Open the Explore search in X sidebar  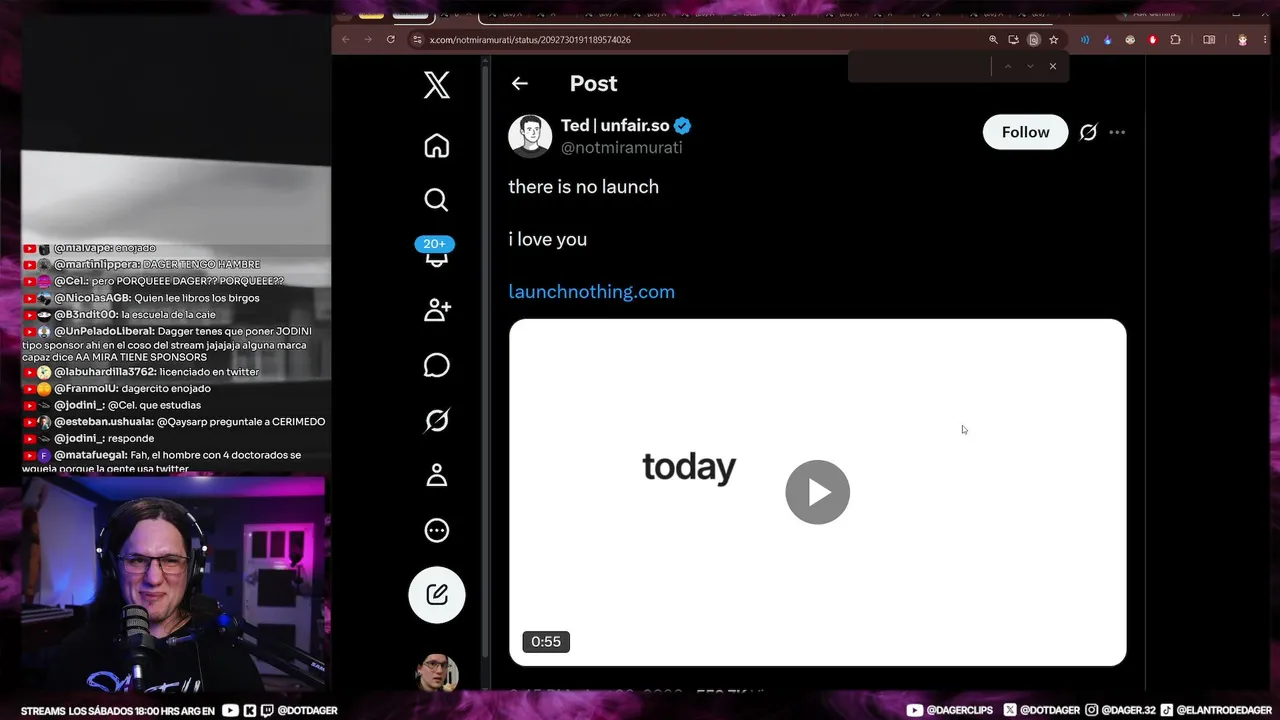click(x=436, y=200)
